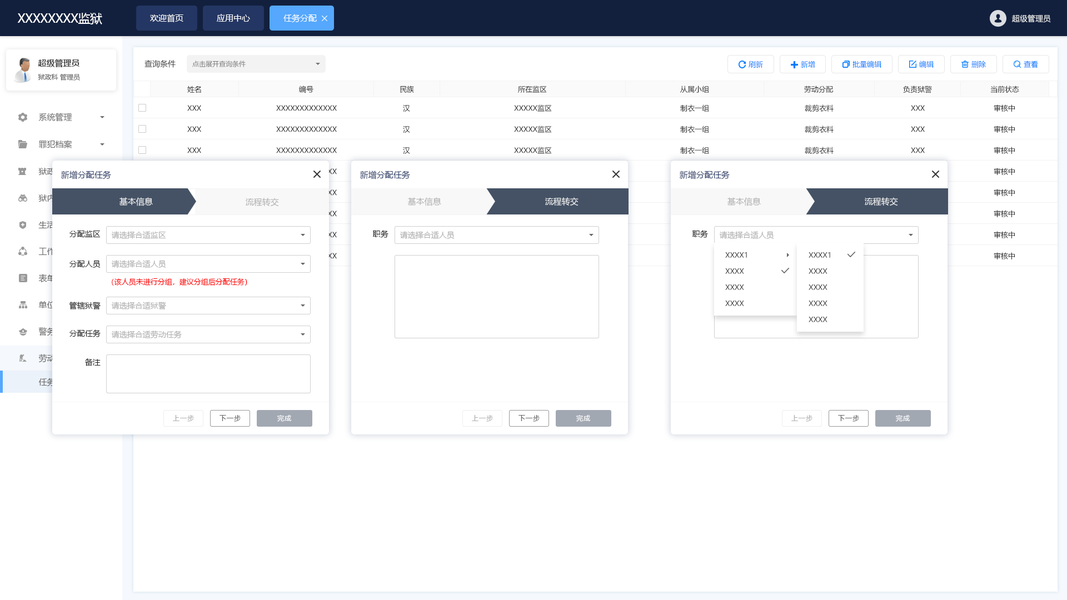Click the 新增 plus toolbar button

tap(802, 64)
